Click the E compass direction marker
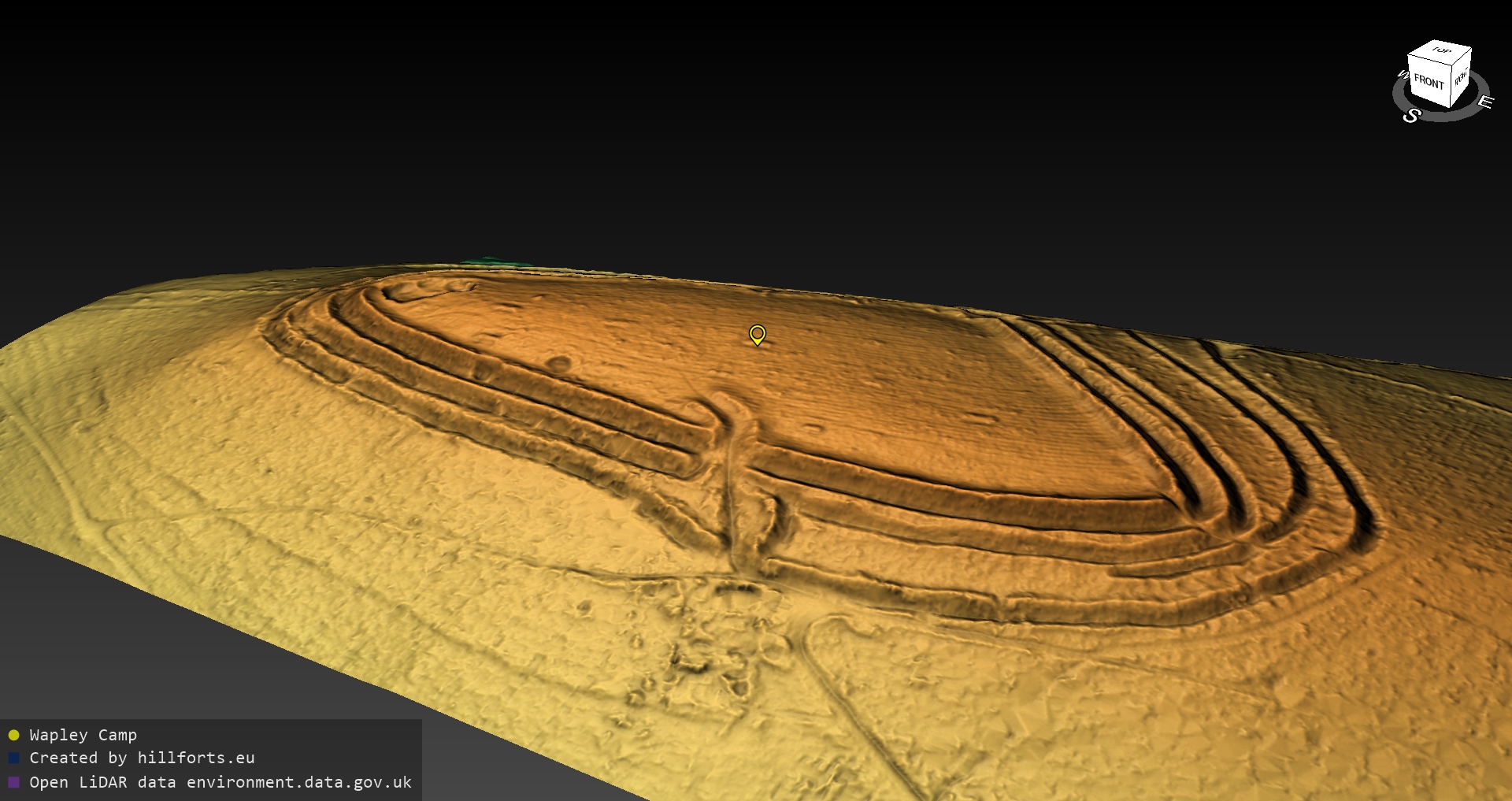 [1484, 102]
